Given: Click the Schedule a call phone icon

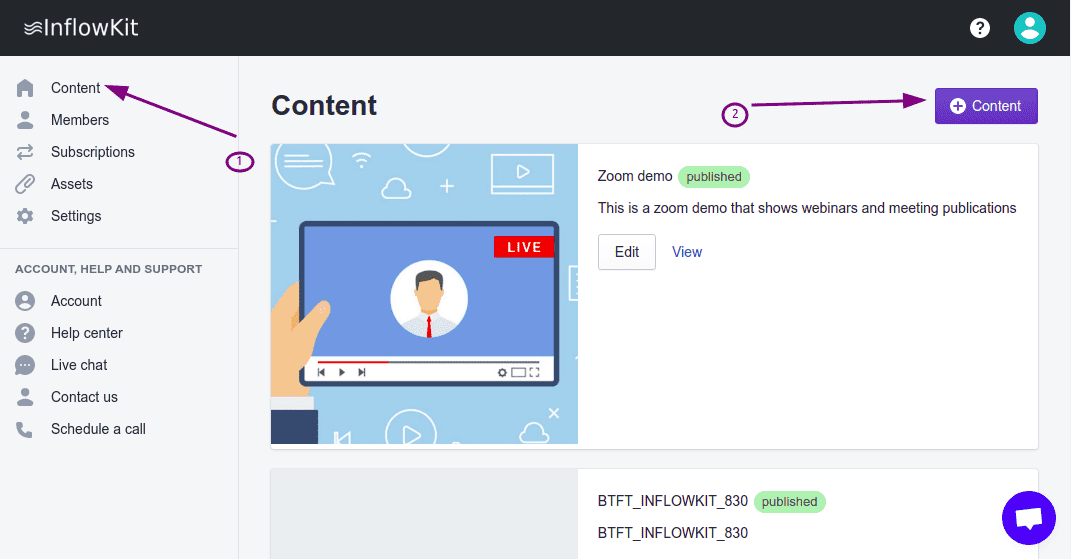Looking at the screenshot, I should pyautogui.click(x=25, y=429).
